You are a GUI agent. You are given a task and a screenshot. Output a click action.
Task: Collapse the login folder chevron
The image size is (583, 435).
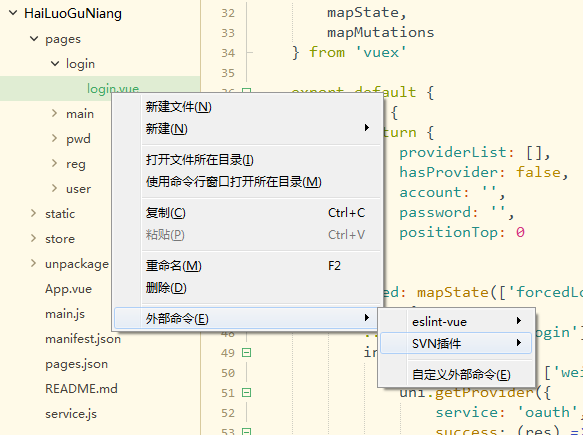(55, 64)
